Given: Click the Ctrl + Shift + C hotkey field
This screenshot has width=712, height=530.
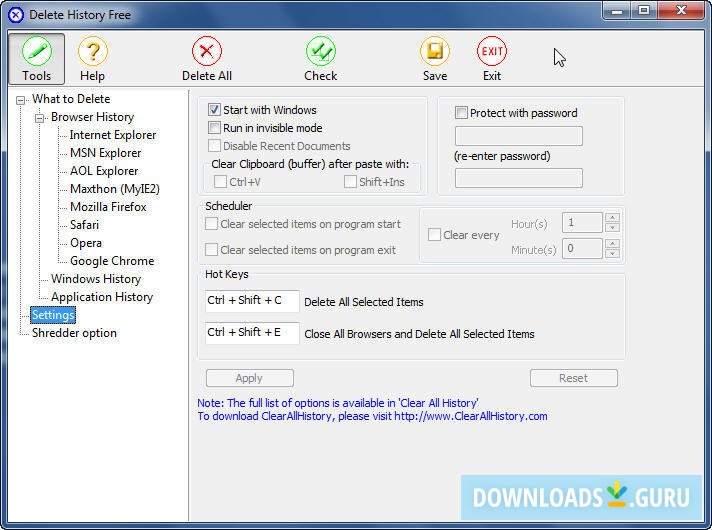Looking at the screenshot, I should 252,301.
